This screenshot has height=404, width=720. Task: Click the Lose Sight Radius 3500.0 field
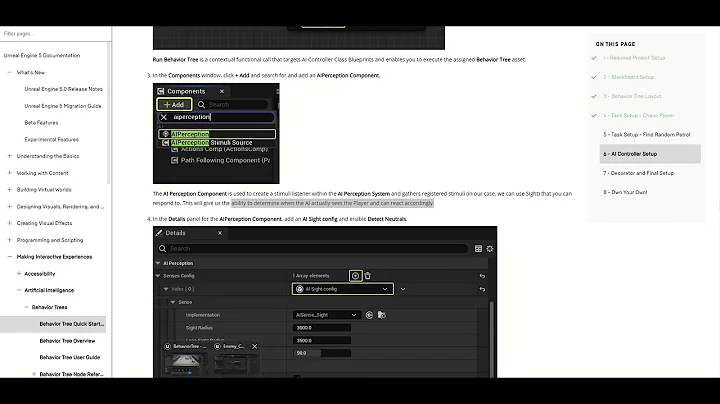point(322,341)
